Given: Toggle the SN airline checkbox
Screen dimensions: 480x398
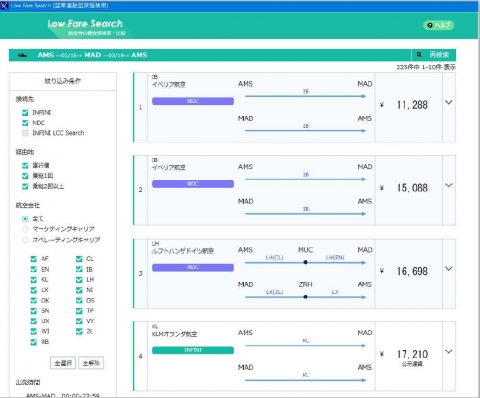Looking at the screenshot, I should click(34, 311).
